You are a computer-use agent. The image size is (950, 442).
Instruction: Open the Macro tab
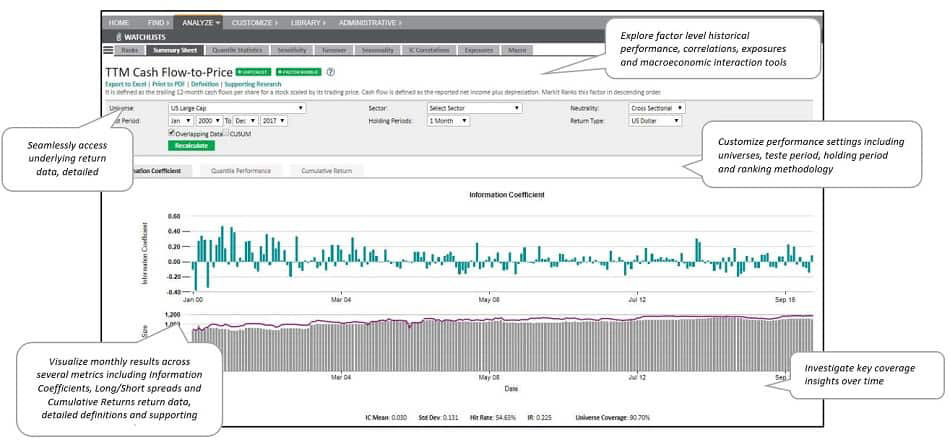point(517,50)
